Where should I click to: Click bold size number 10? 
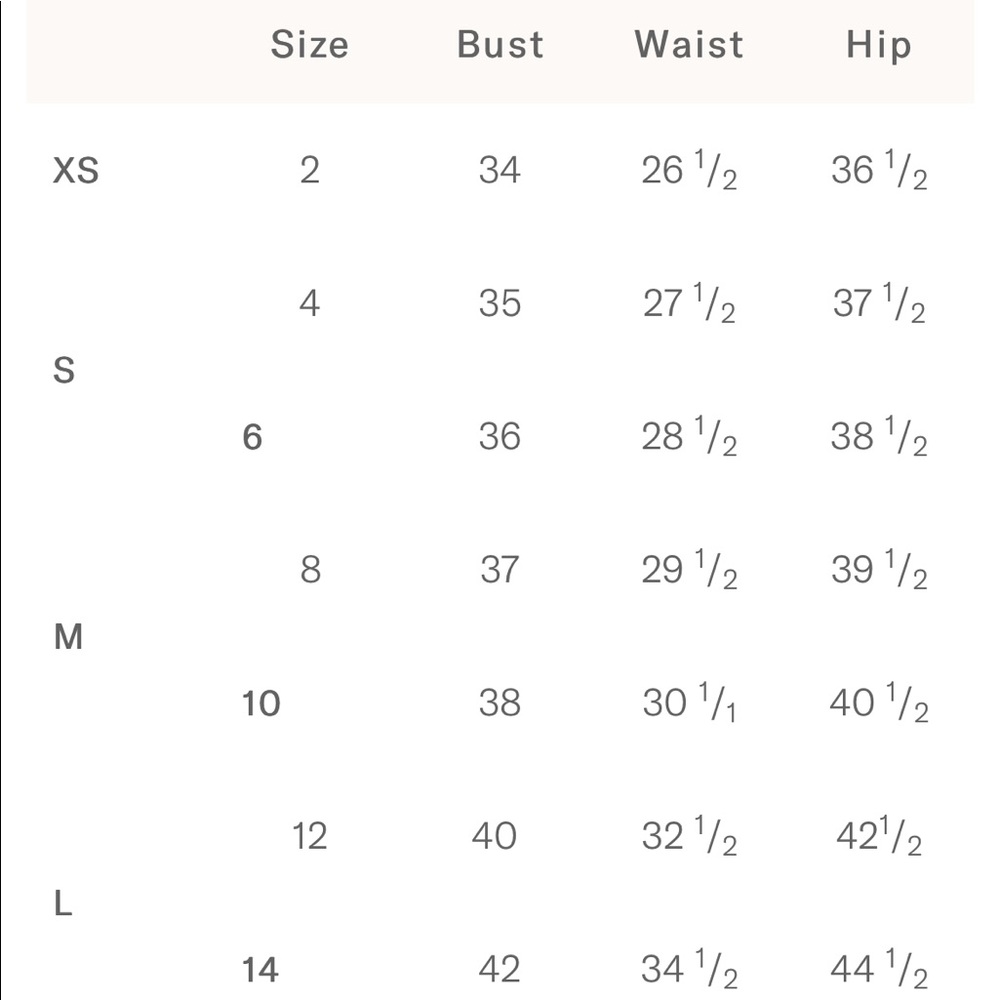pyautogui.click(x=261, y=703)
